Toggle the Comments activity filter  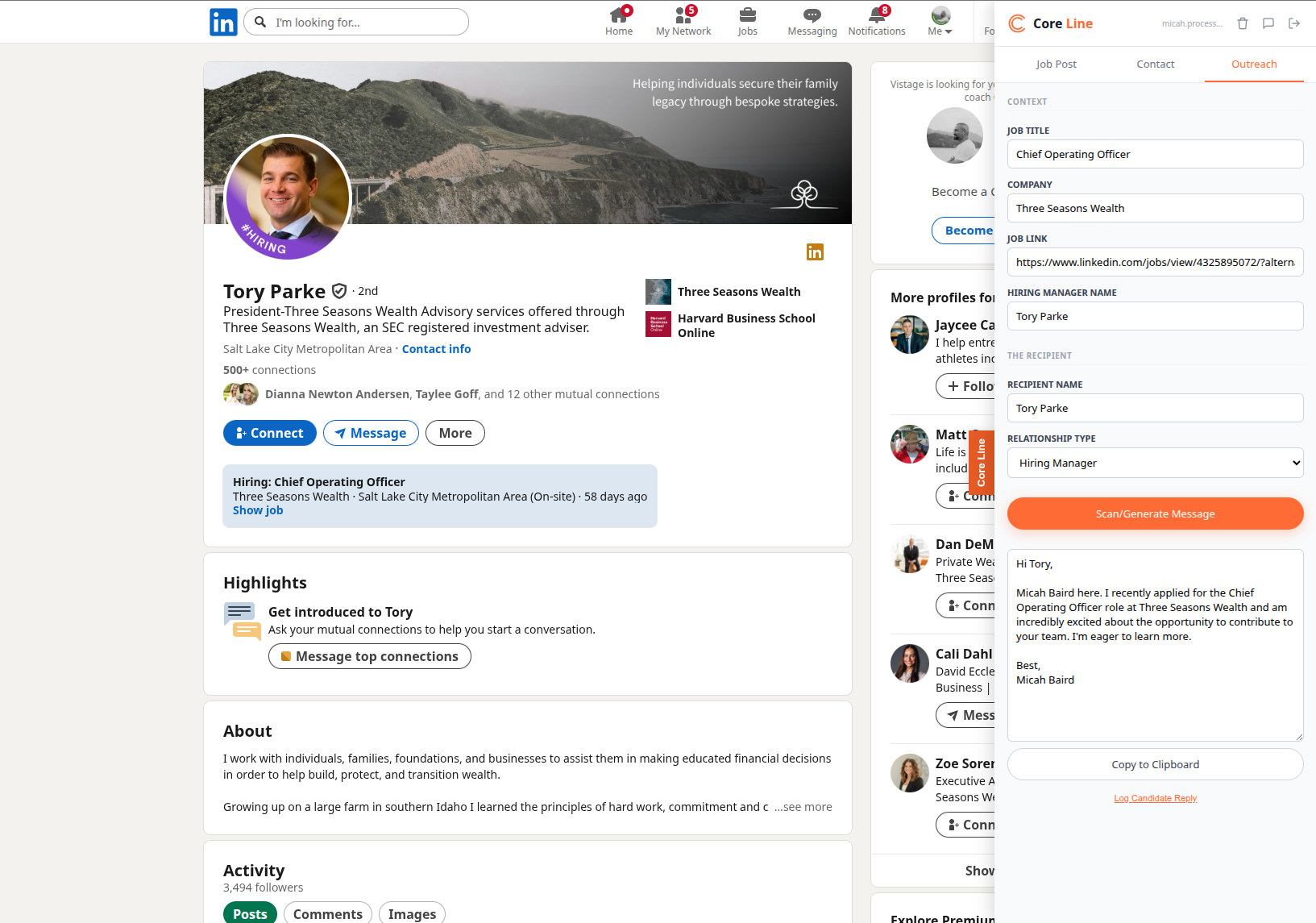point(327,913)
